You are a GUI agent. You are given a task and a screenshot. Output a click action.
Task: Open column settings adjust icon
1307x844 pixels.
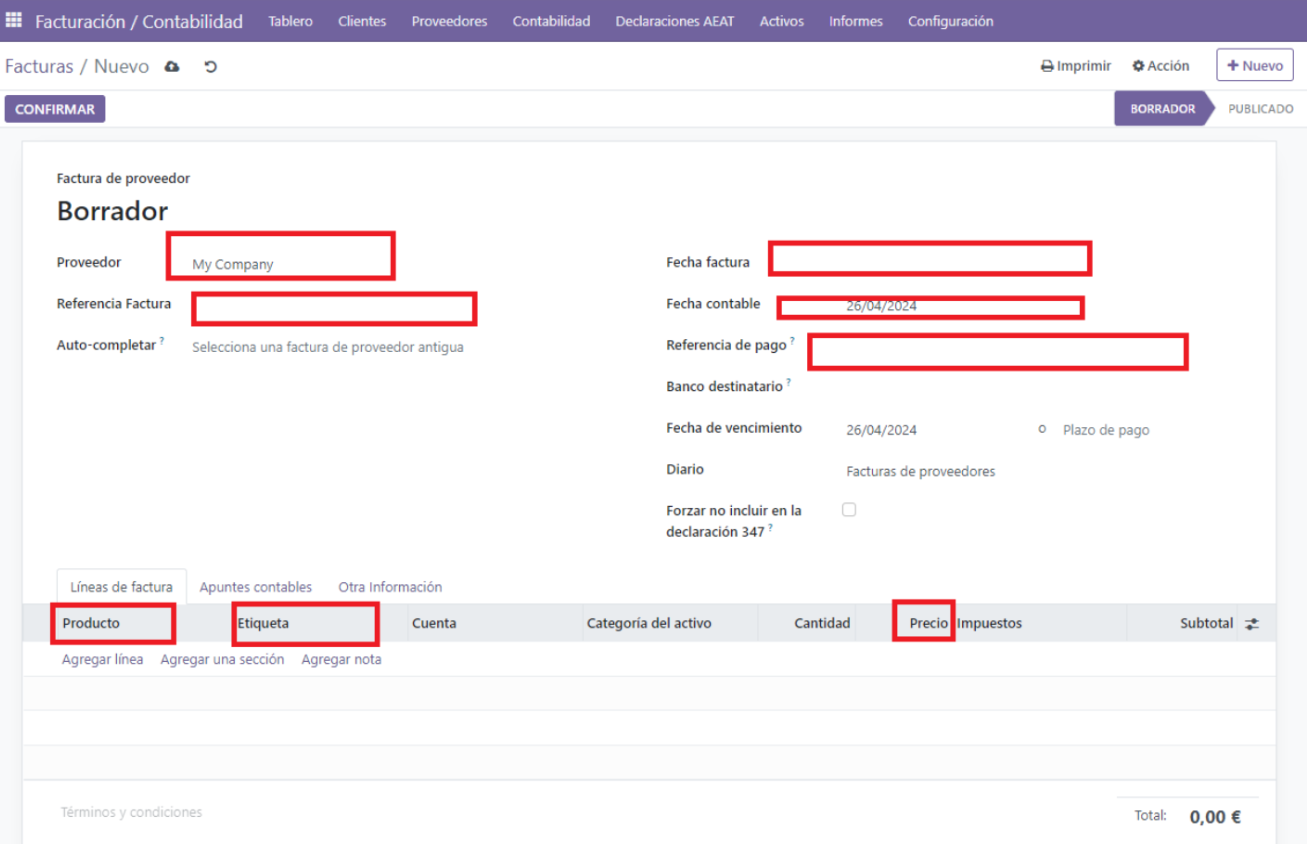coord(1252,623)
